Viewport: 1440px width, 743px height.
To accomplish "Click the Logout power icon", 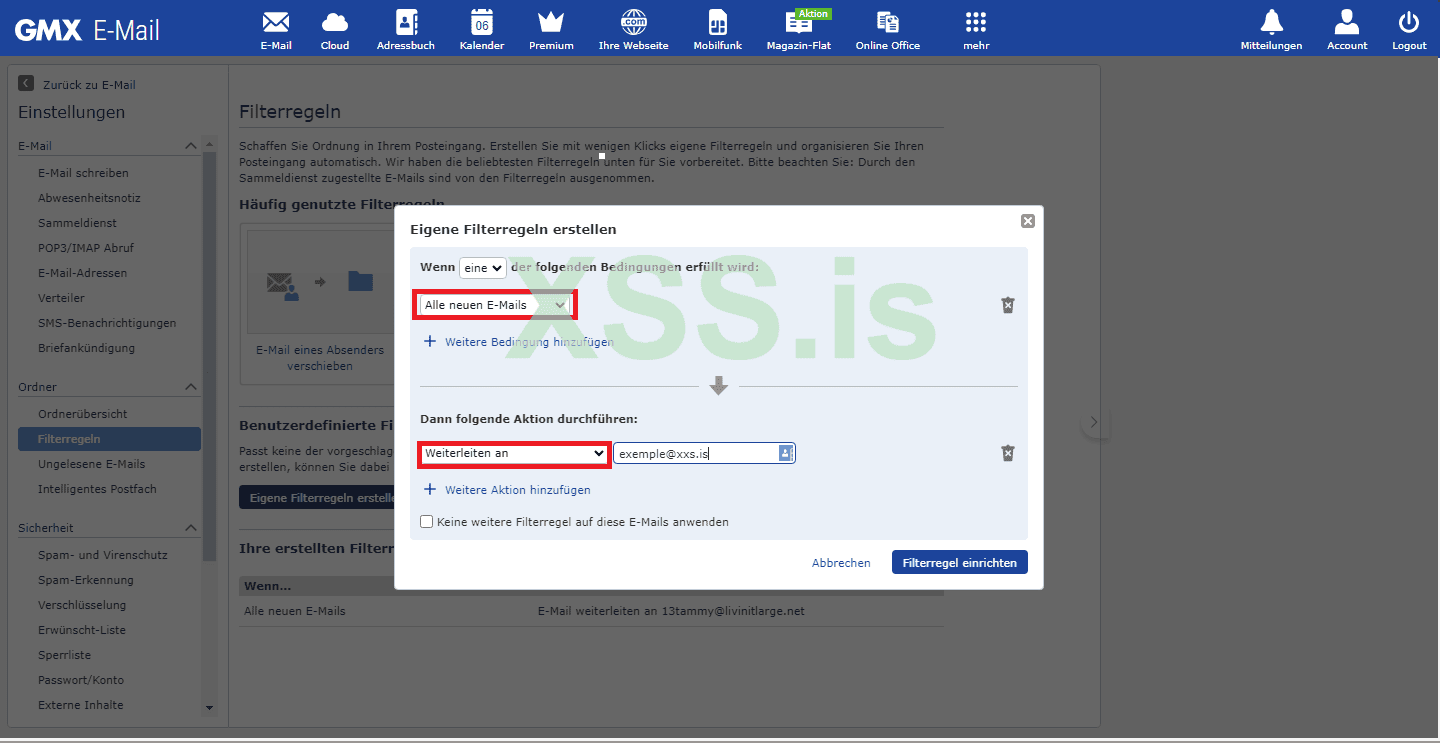I will 1409,30.
